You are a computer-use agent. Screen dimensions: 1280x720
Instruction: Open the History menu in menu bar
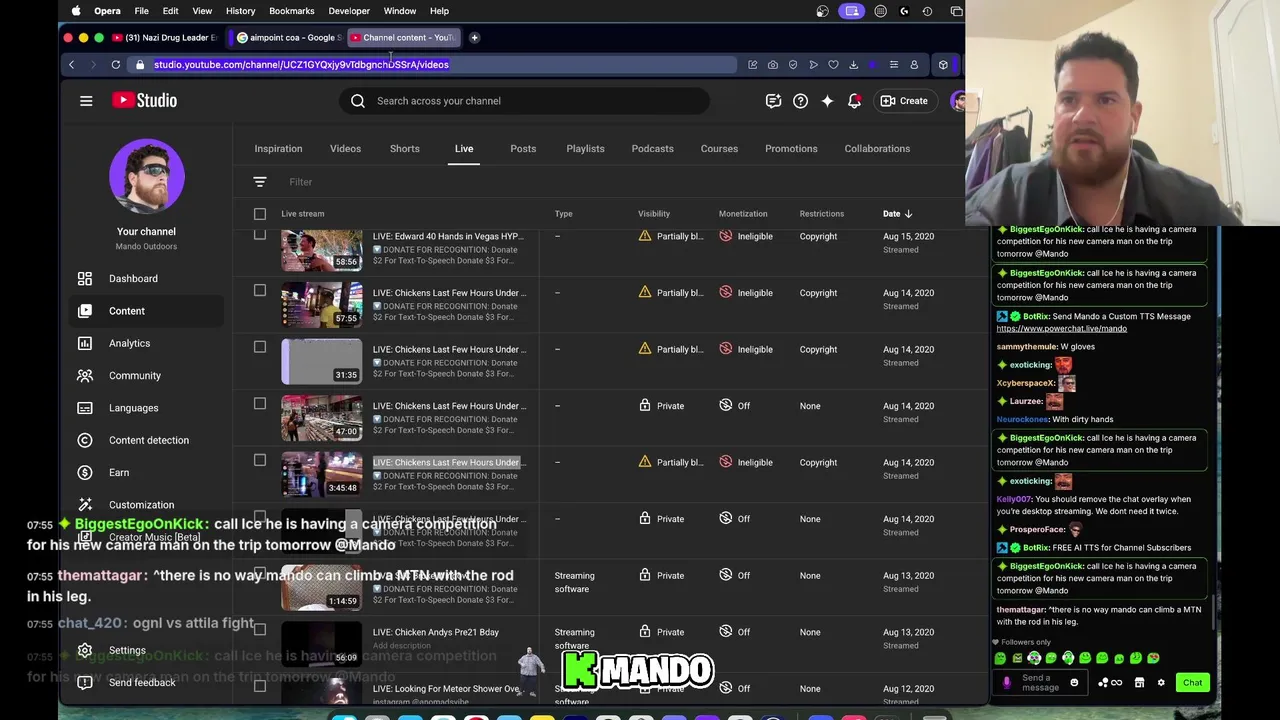point(240,11)
